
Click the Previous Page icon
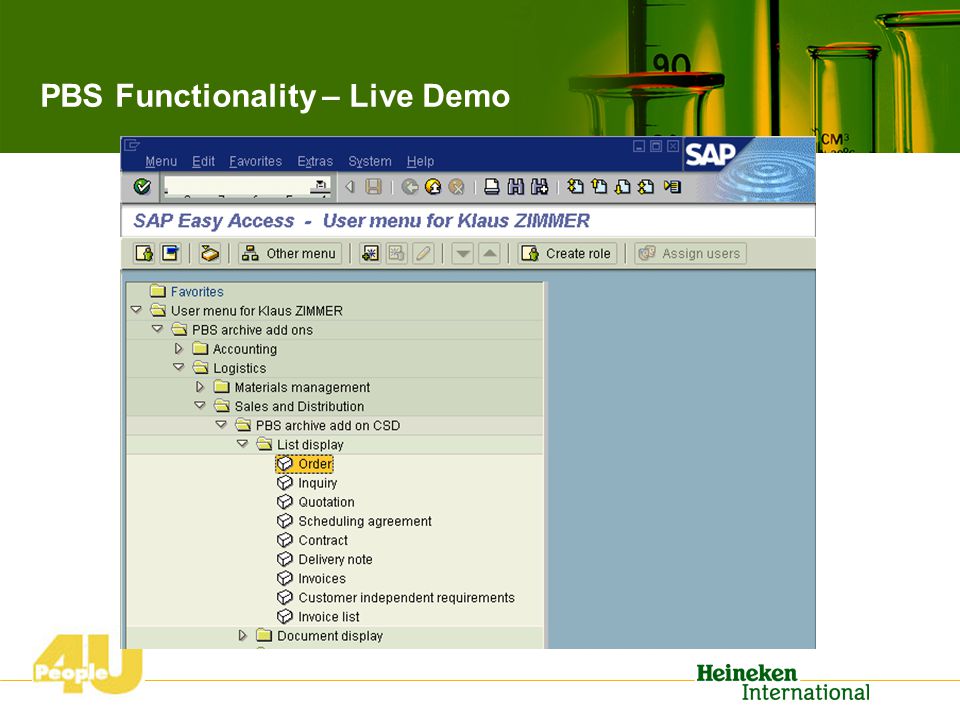(599, 186)
